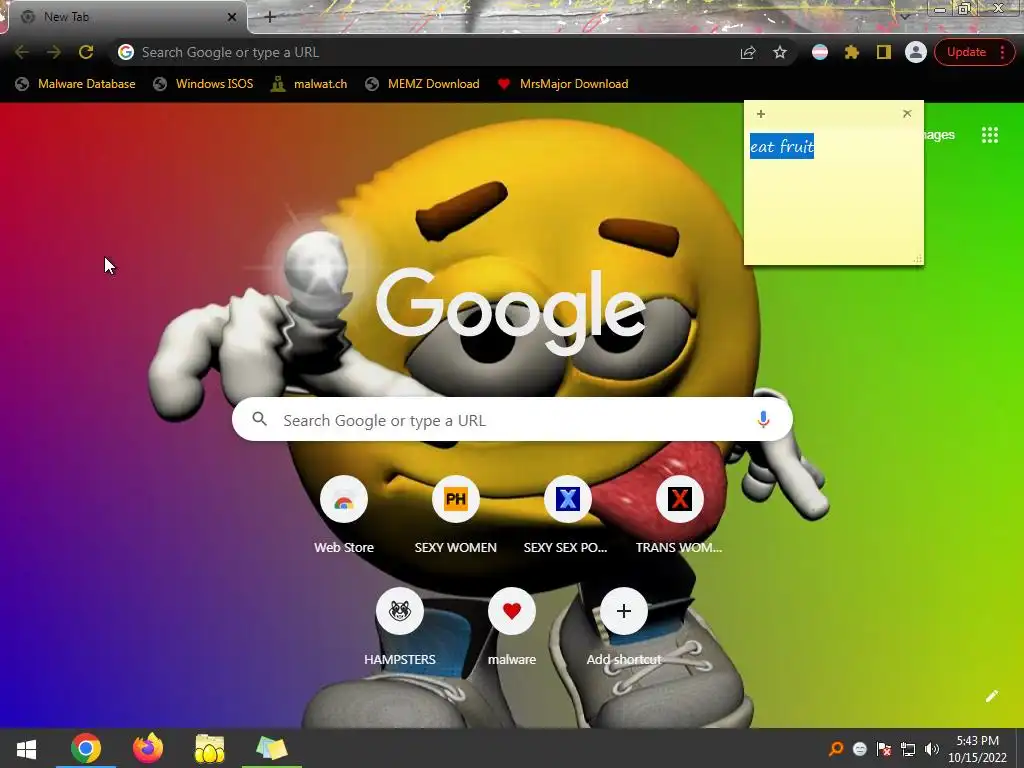Click the flag with red X tray icon

[x=884, y=749]
